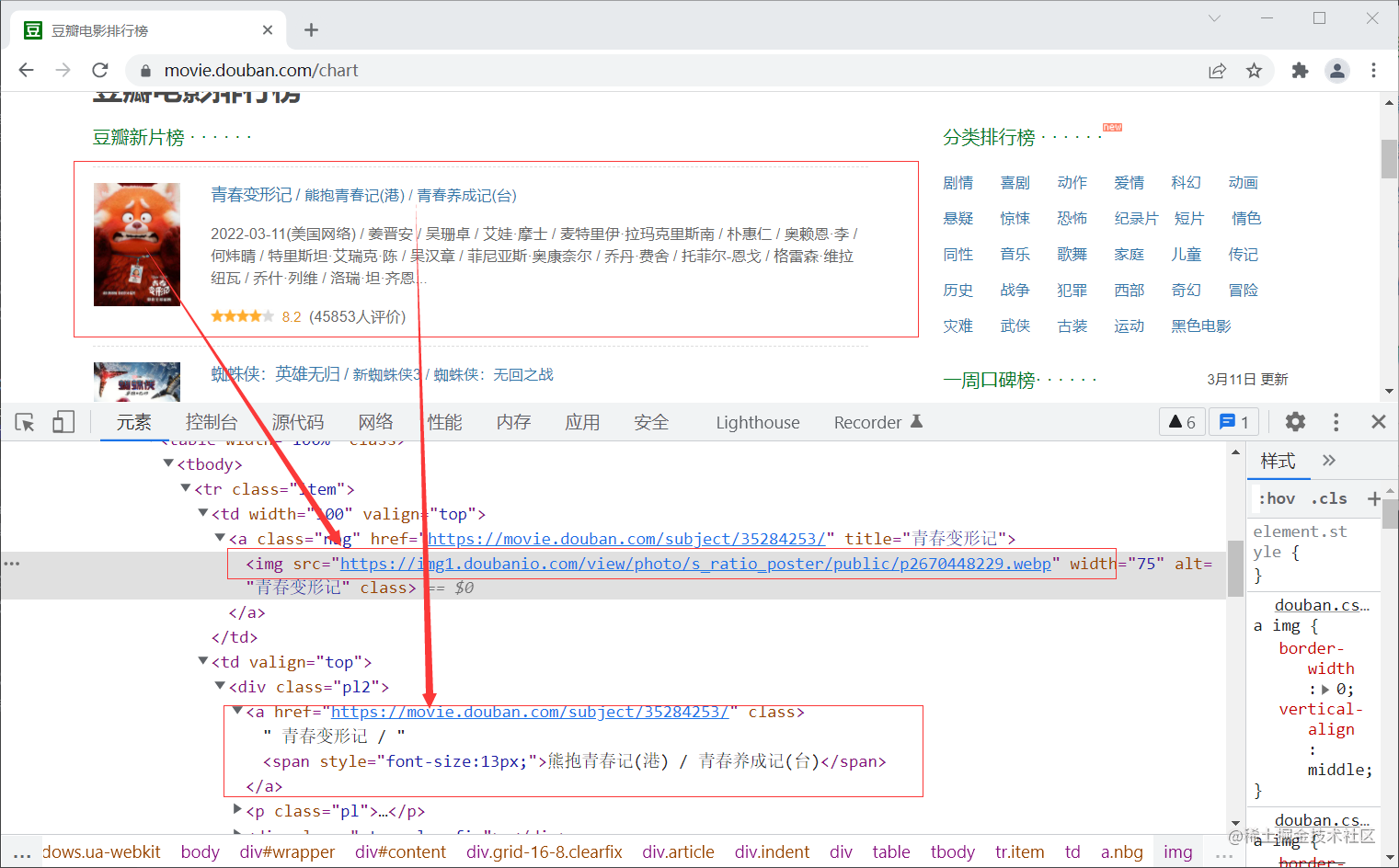Close the 豆瓣电影排行榜 tab

coord(268,30)
